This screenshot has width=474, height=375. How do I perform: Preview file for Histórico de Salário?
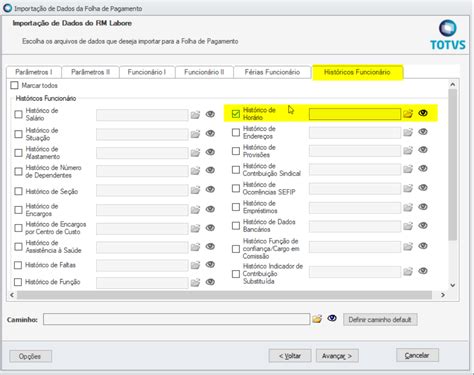tap(210, 114)
